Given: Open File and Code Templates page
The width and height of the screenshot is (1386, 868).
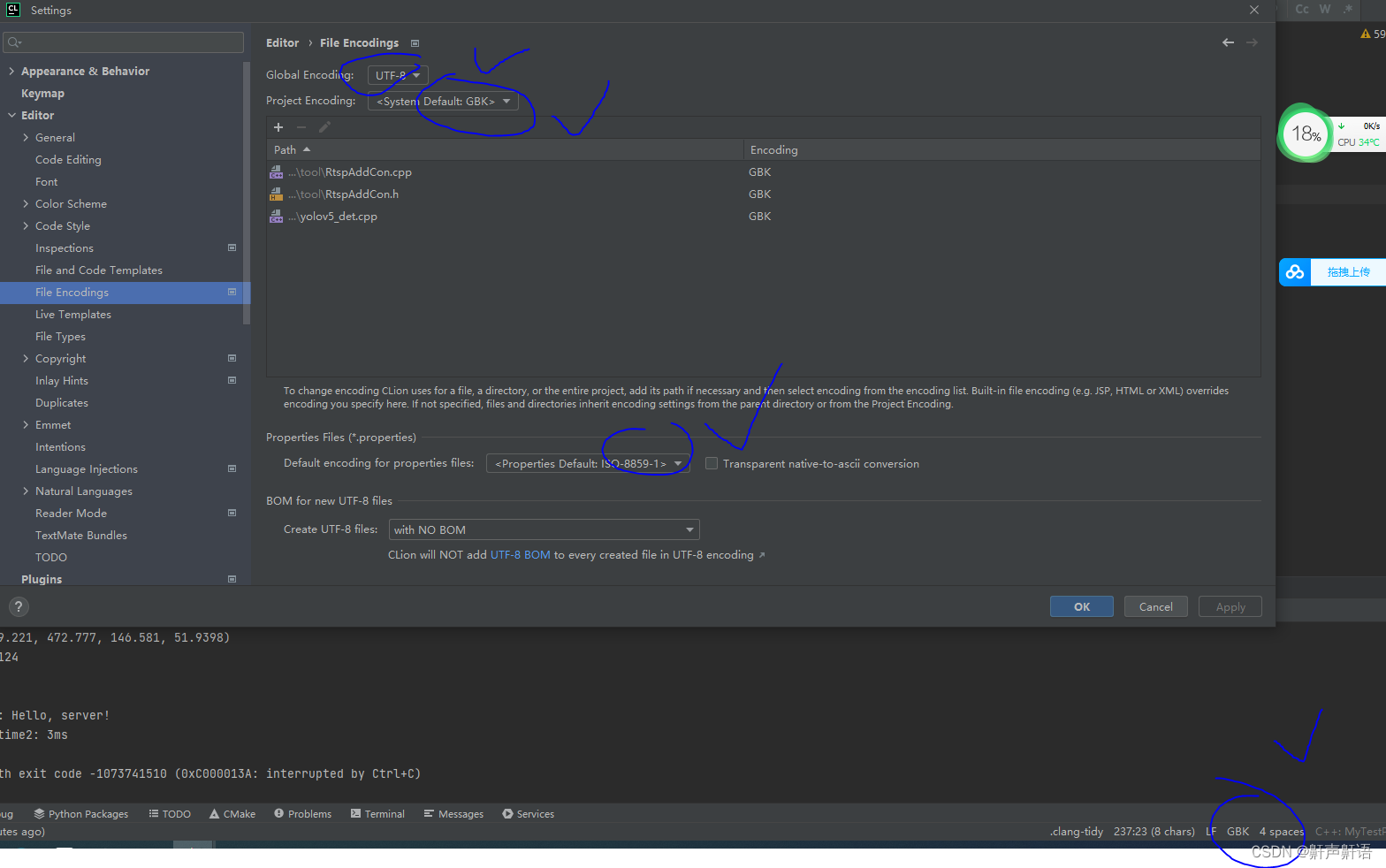Looking at the screenshot, I should pos(99,270).
